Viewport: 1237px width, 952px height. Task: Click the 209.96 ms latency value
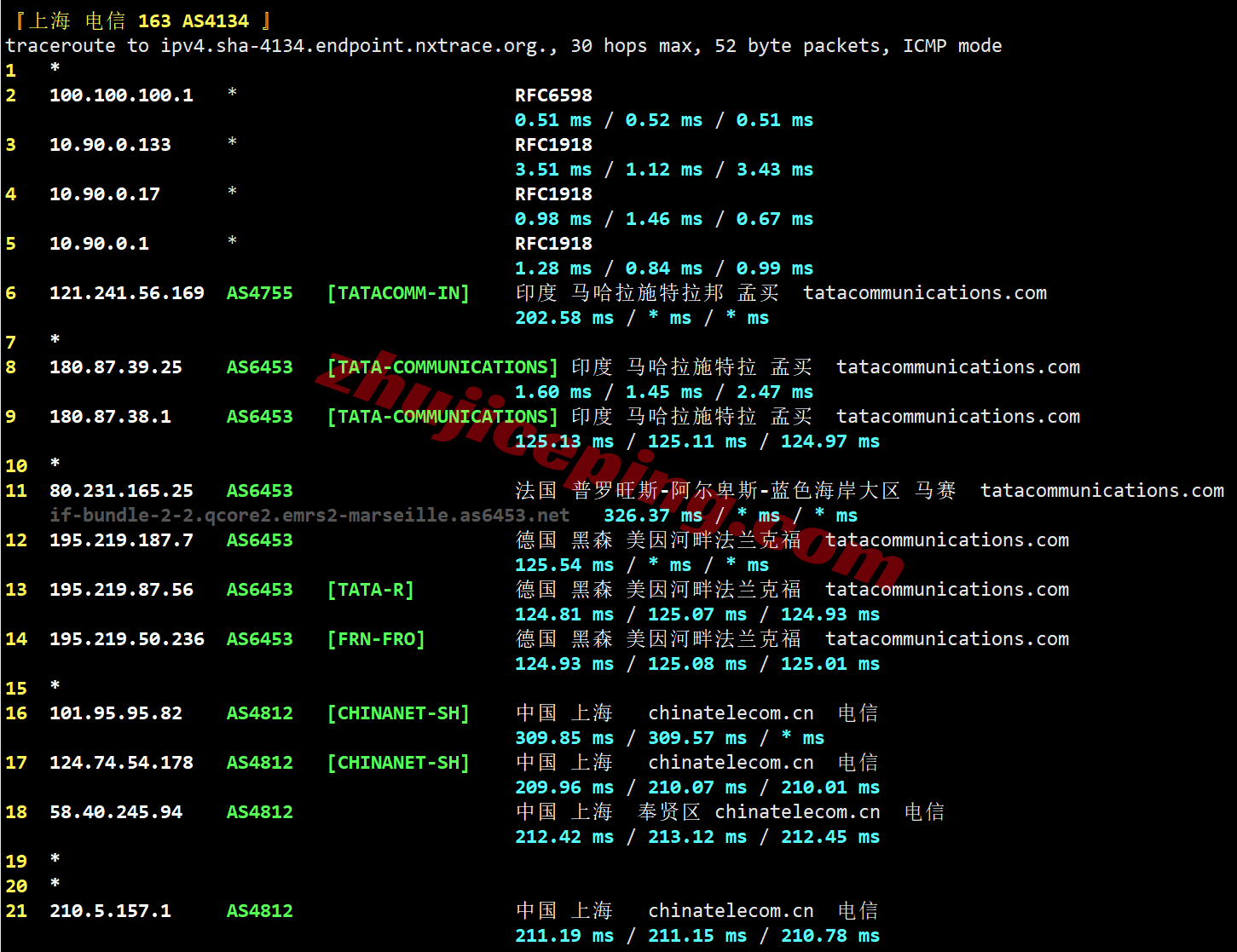[x=564, y=788]
